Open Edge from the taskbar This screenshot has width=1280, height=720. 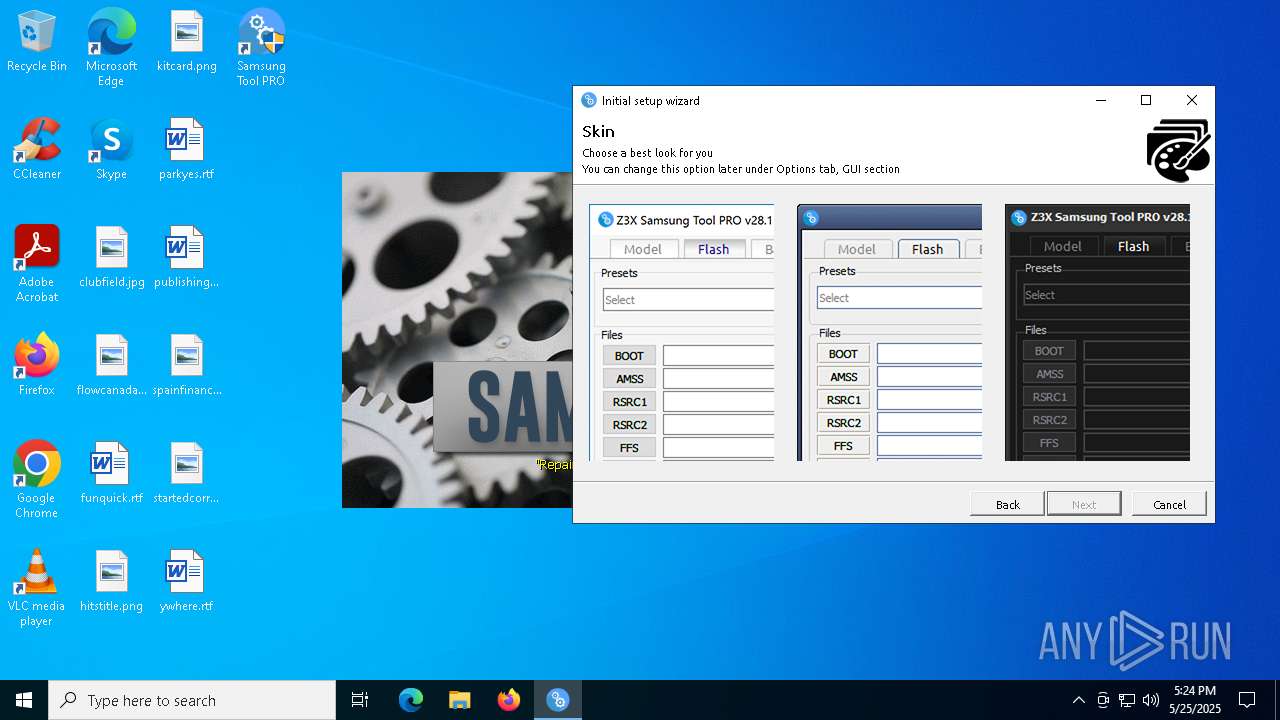point(411,700)
